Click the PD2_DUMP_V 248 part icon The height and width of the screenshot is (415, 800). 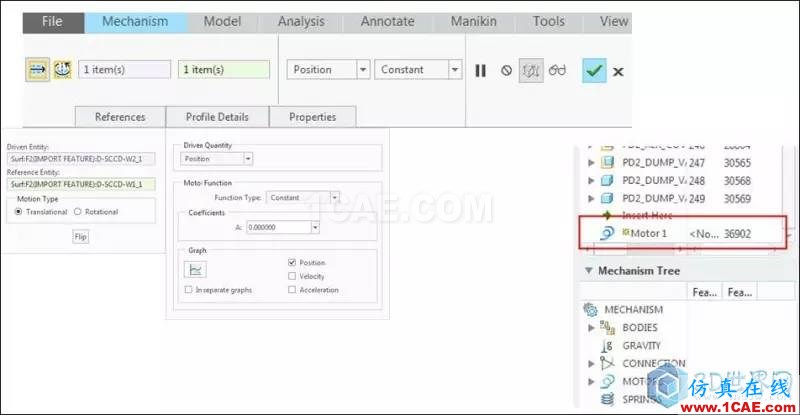click(x=607, y=180)
